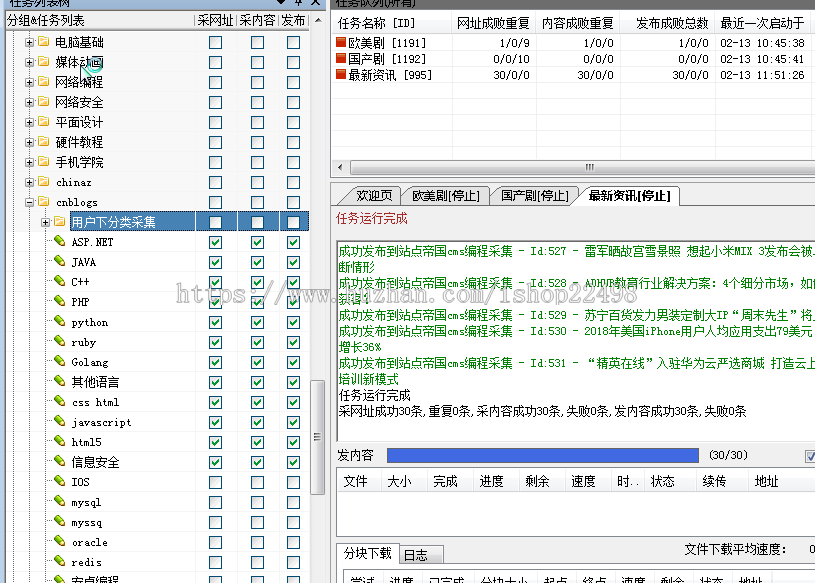This screenshot has height=583, width=815.
Task: Uncheck 发布 checkbox for python
Action: coord(294,322)
